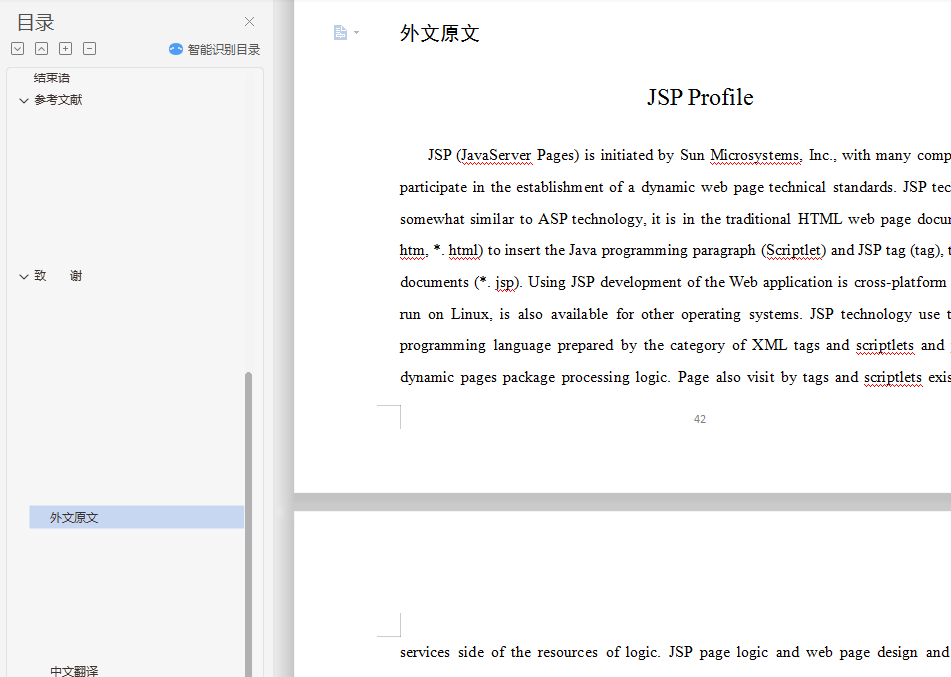Click the blue smart-recognition cloud icon
The image size is (951, 677).
pyautogui.click(x=176, y=49)
